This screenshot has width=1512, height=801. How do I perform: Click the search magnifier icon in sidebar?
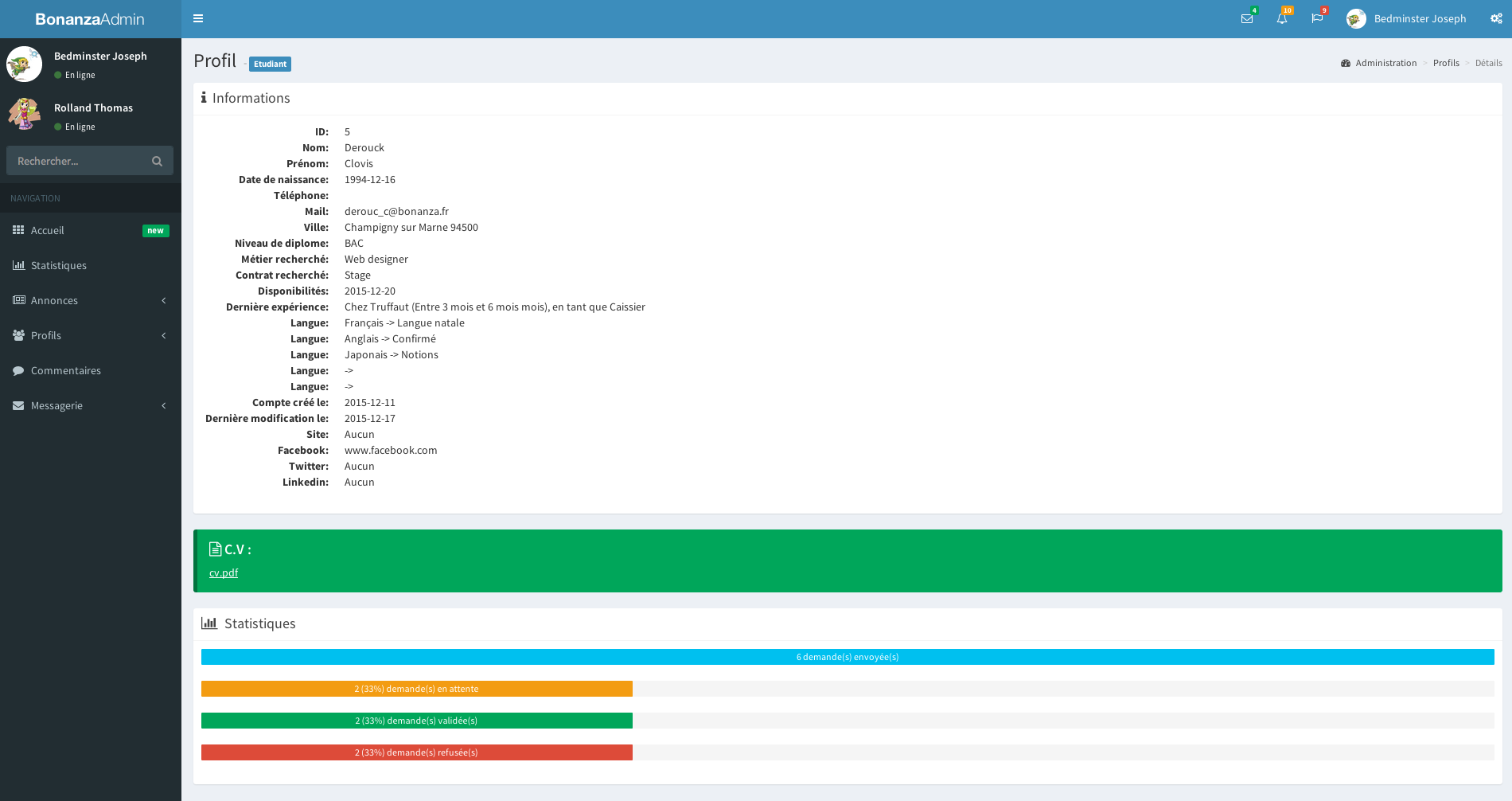coord(157,161)
